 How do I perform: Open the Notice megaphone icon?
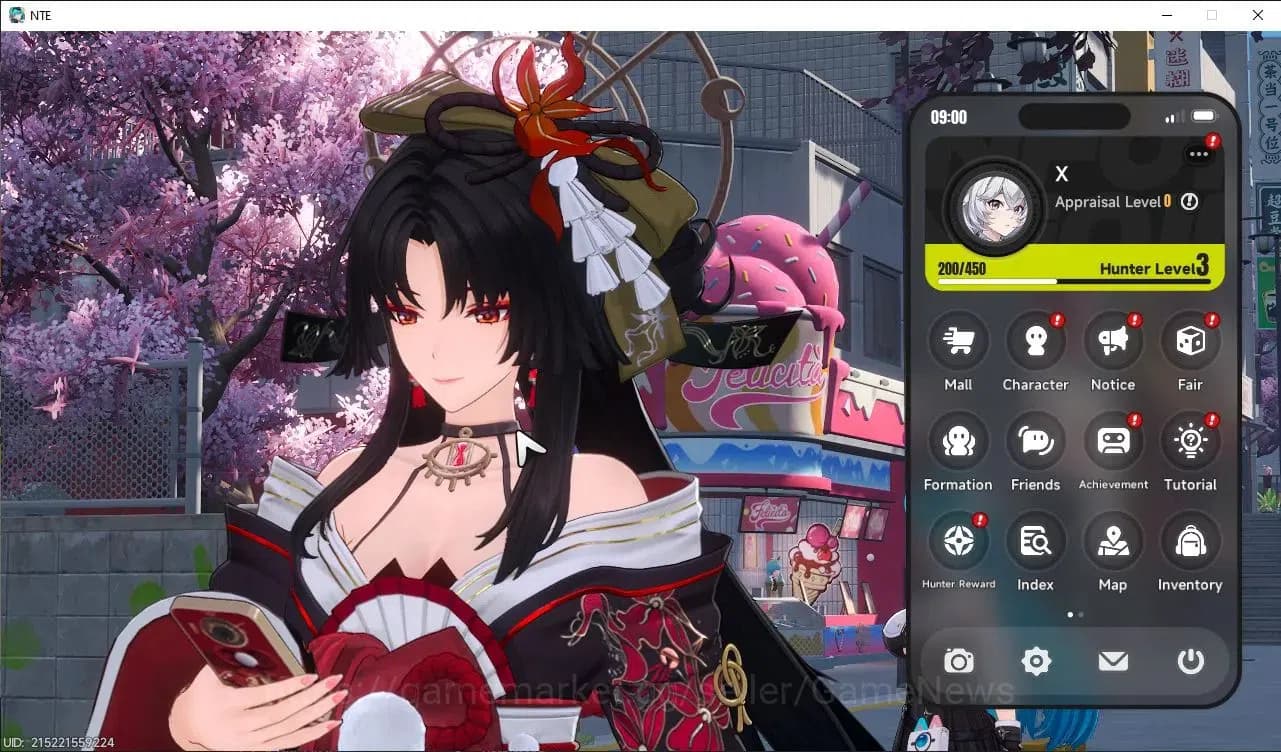coord(1113,341)
